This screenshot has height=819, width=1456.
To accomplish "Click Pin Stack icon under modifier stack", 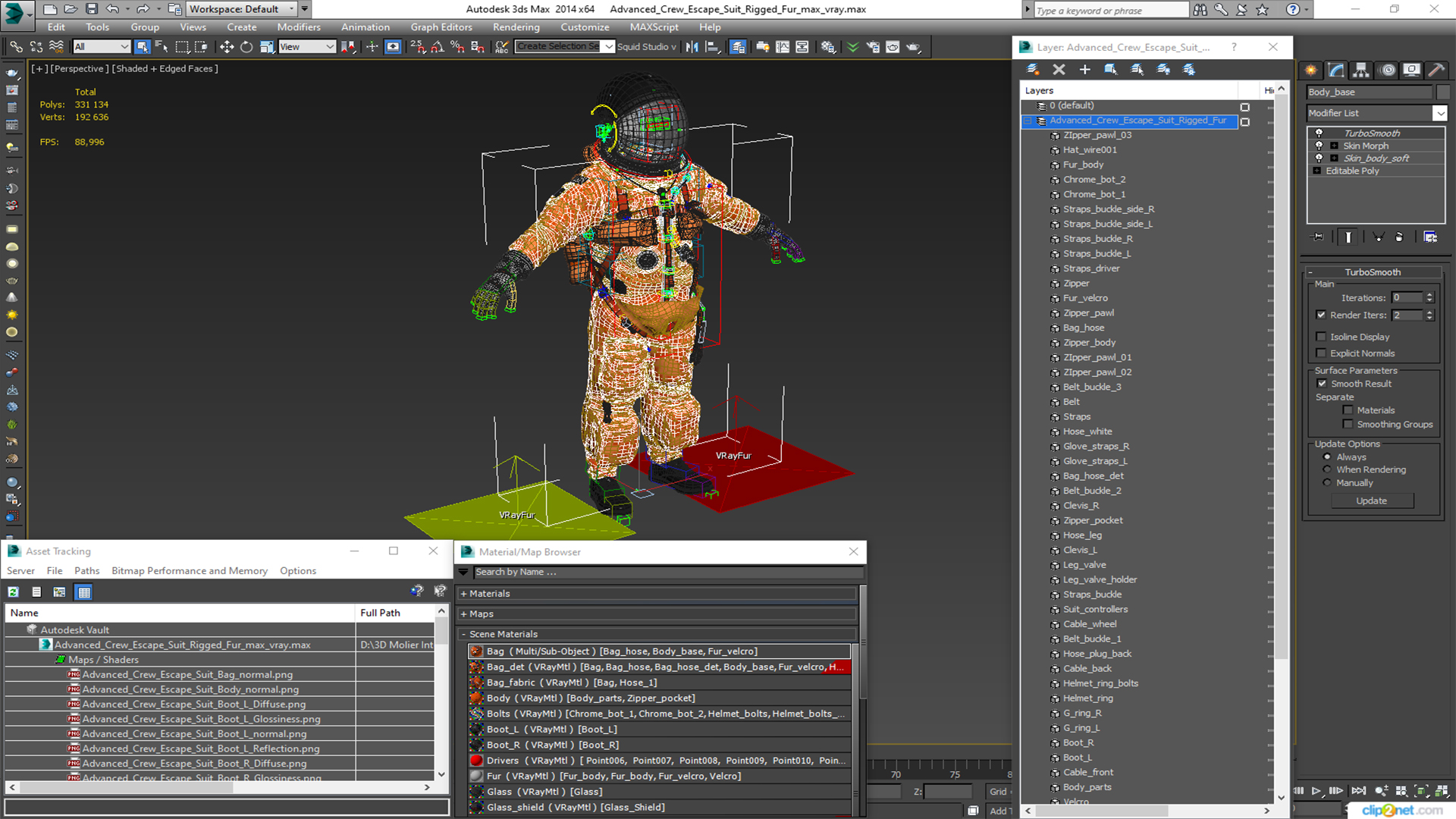I will pos(1318,237).
